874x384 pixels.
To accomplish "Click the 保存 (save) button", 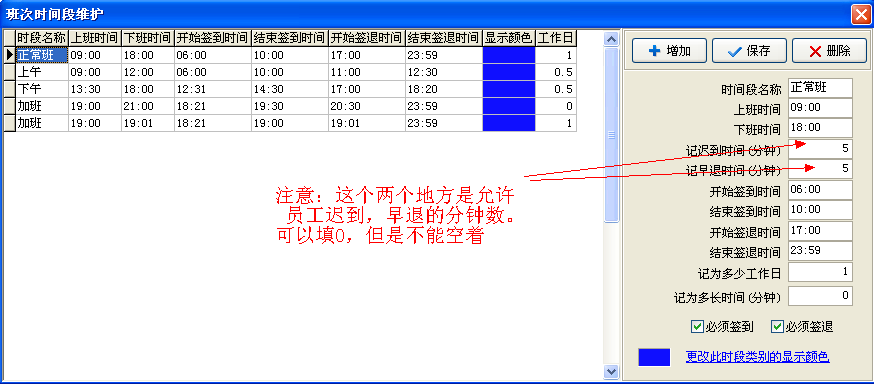I will pyautogui.click(x=749, y=51).
